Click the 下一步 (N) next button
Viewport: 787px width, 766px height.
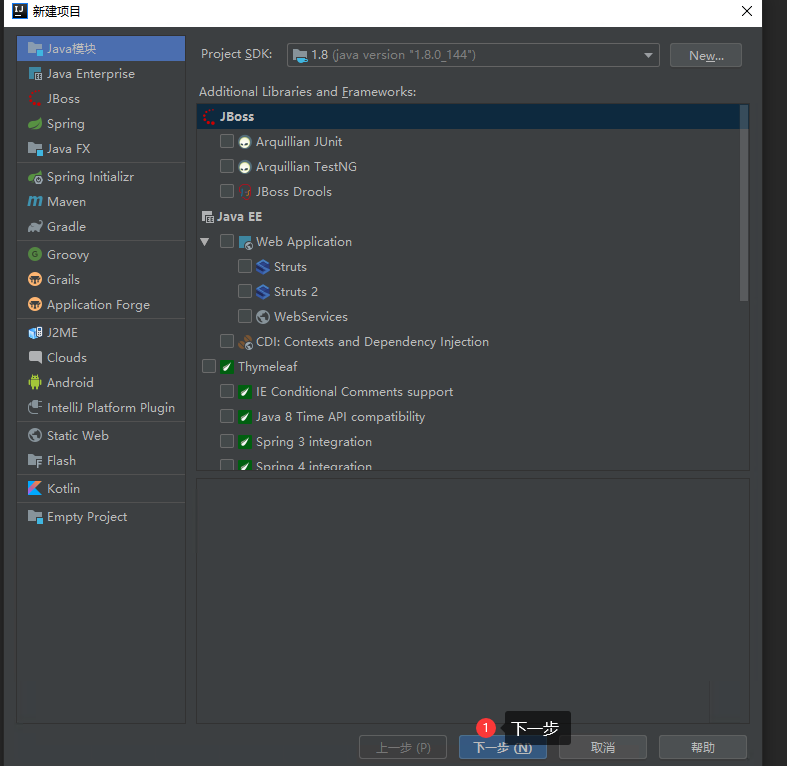(502, 747)
